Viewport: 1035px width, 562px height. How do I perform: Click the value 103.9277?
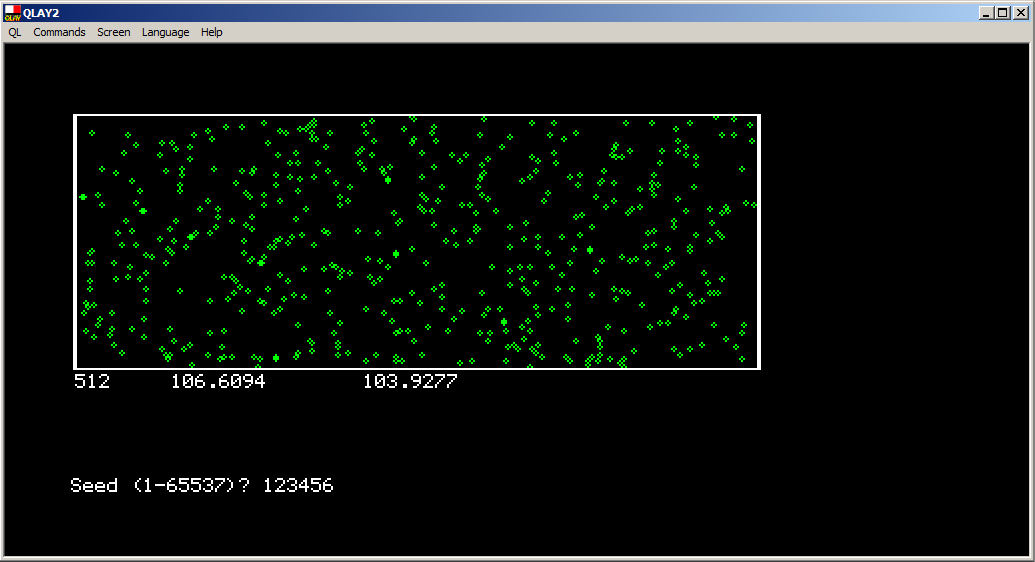[411, 381]
